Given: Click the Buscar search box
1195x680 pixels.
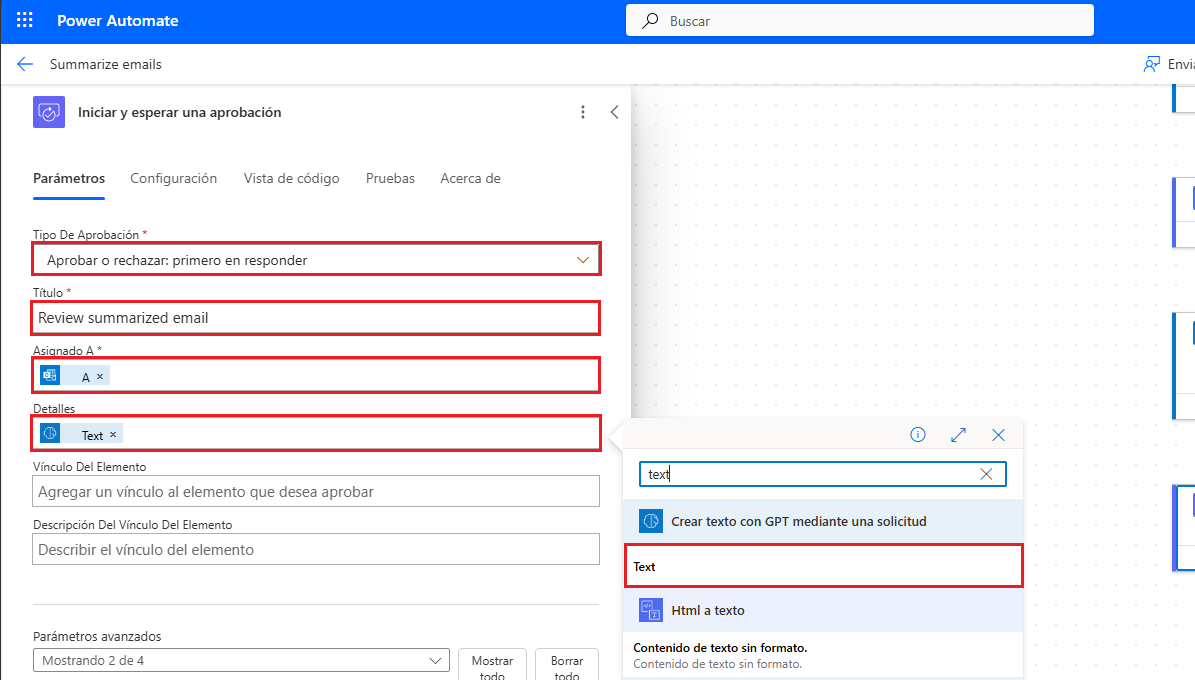Looking at the screenshot, I should tap(860, 21).
